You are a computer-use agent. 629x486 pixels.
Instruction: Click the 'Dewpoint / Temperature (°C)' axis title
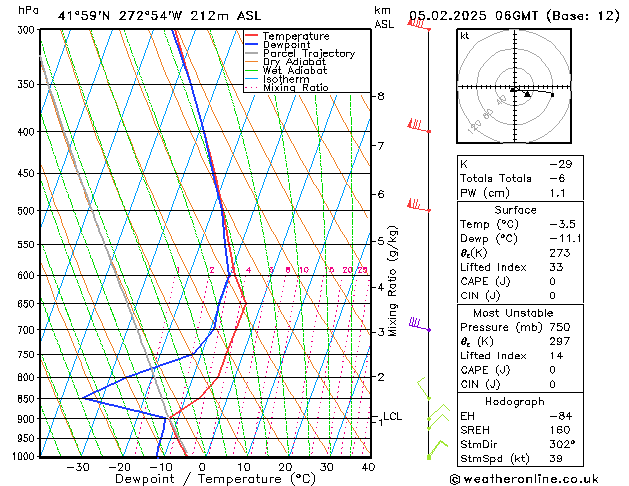pyautogui.click(x=215, y=479)
